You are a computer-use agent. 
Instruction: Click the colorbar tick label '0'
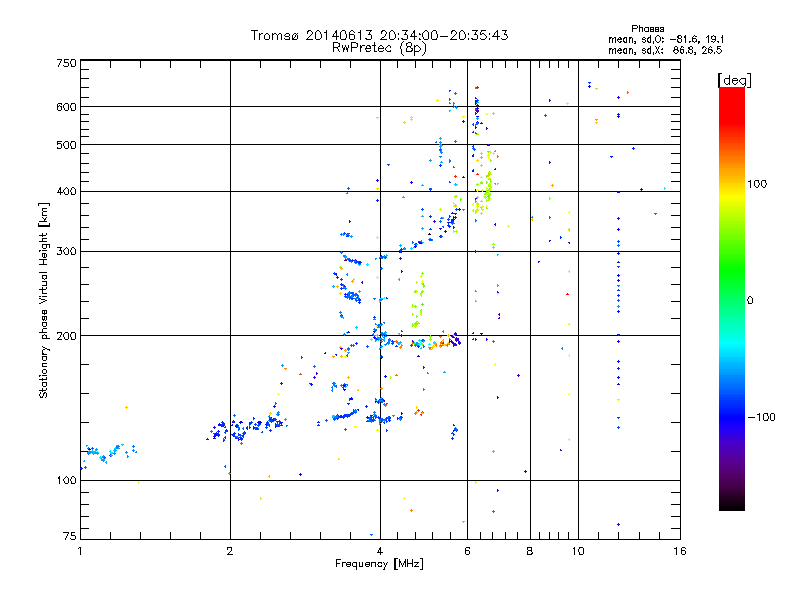click(x=750, y=300)
